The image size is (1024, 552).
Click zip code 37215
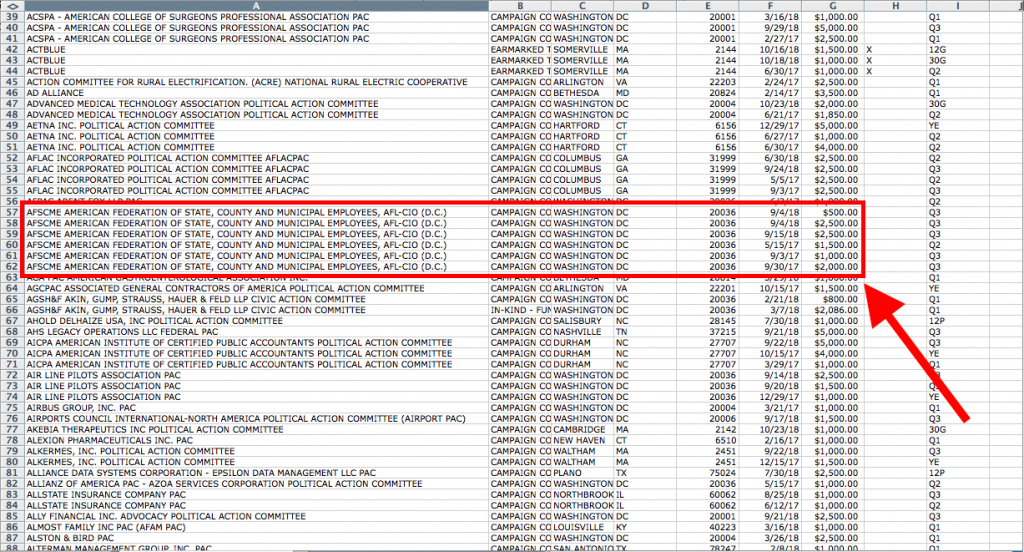click(x=708, y=332)
